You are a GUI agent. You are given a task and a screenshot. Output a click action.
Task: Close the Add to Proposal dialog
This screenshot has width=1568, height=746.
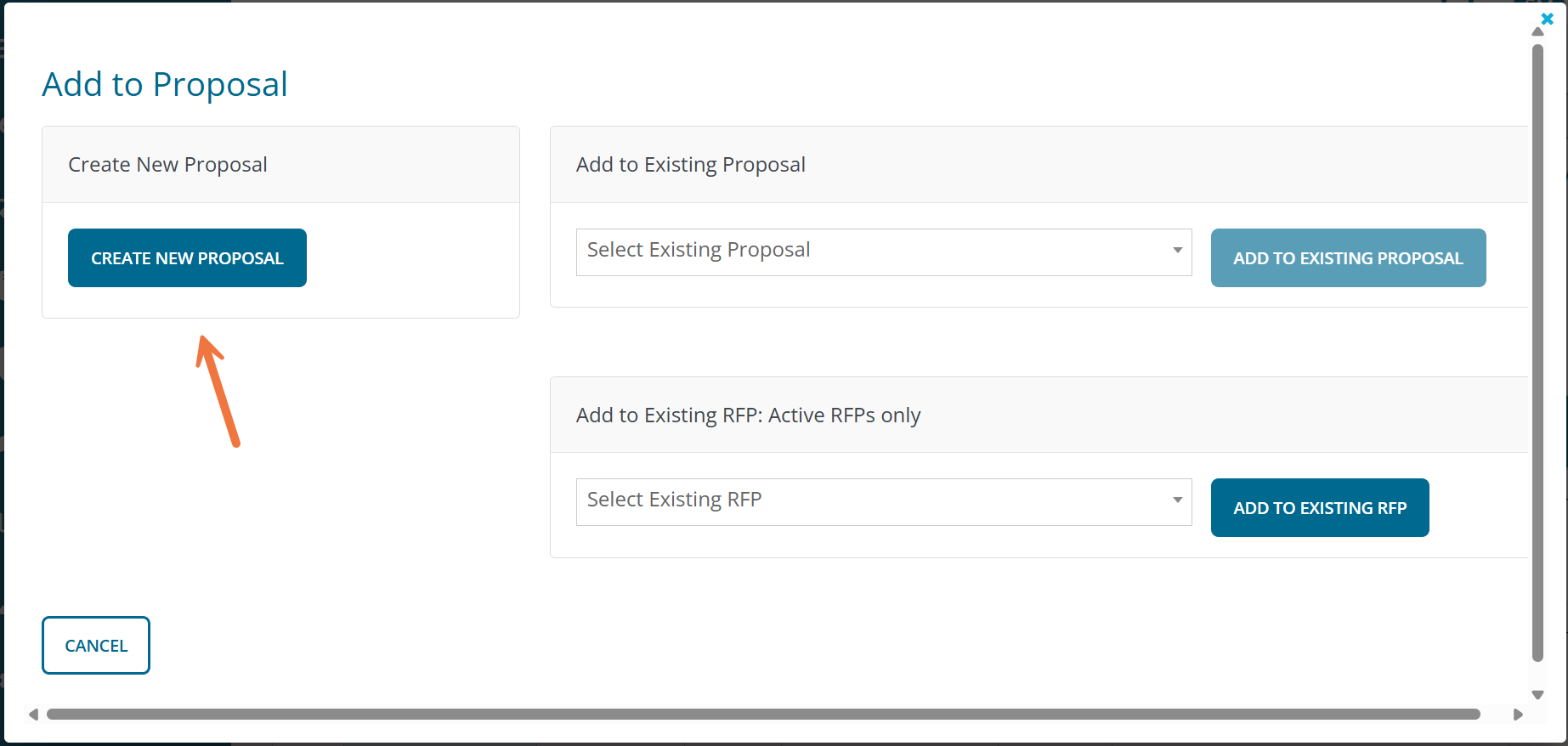1547,19
